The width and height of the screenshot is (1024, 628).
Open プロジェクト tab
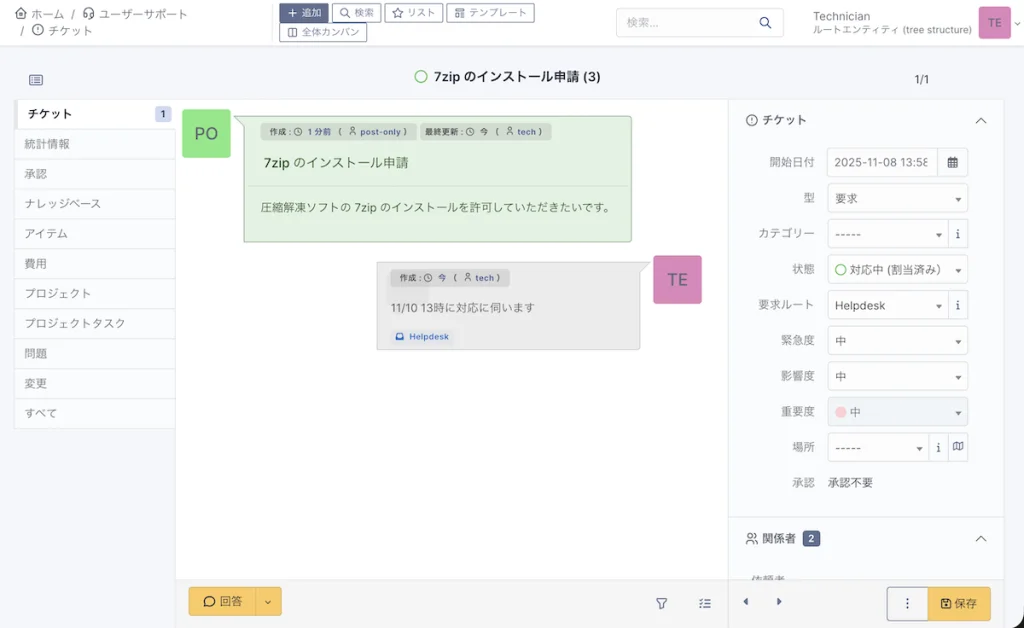94,293
